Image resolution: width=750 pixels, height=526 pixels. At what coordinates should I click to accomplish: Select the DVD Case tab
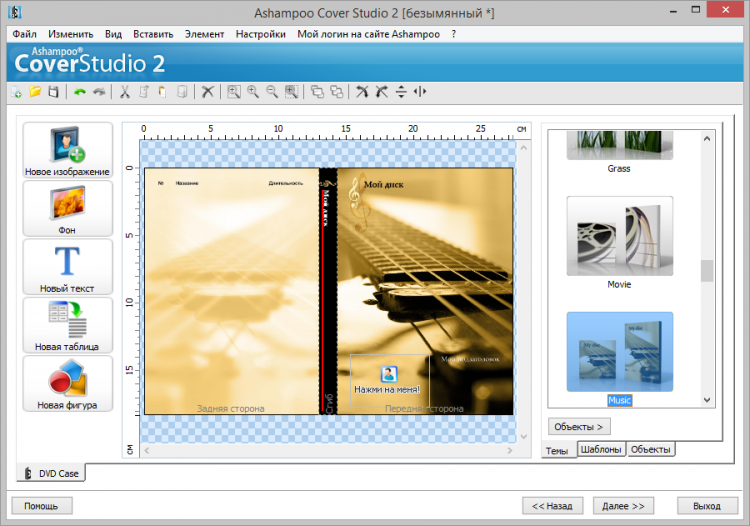coord(52,473)
